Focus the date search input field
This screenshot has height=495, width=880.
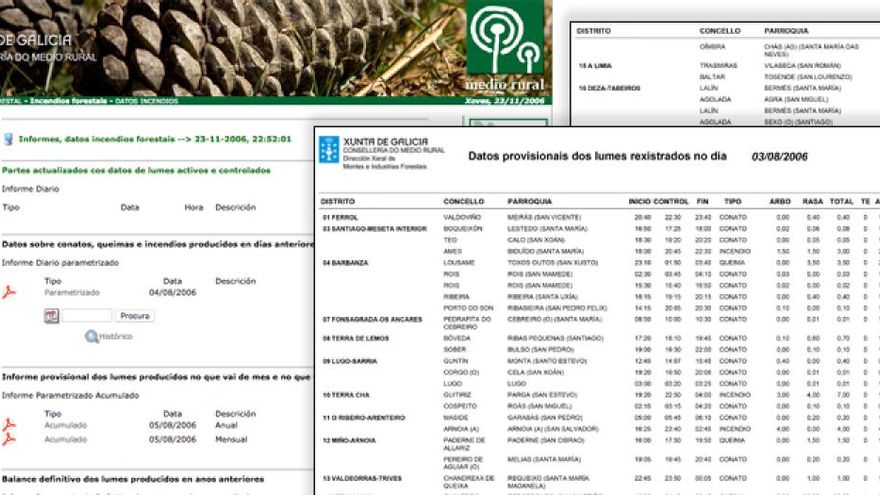pyautogui.click(x=86, y=316)
